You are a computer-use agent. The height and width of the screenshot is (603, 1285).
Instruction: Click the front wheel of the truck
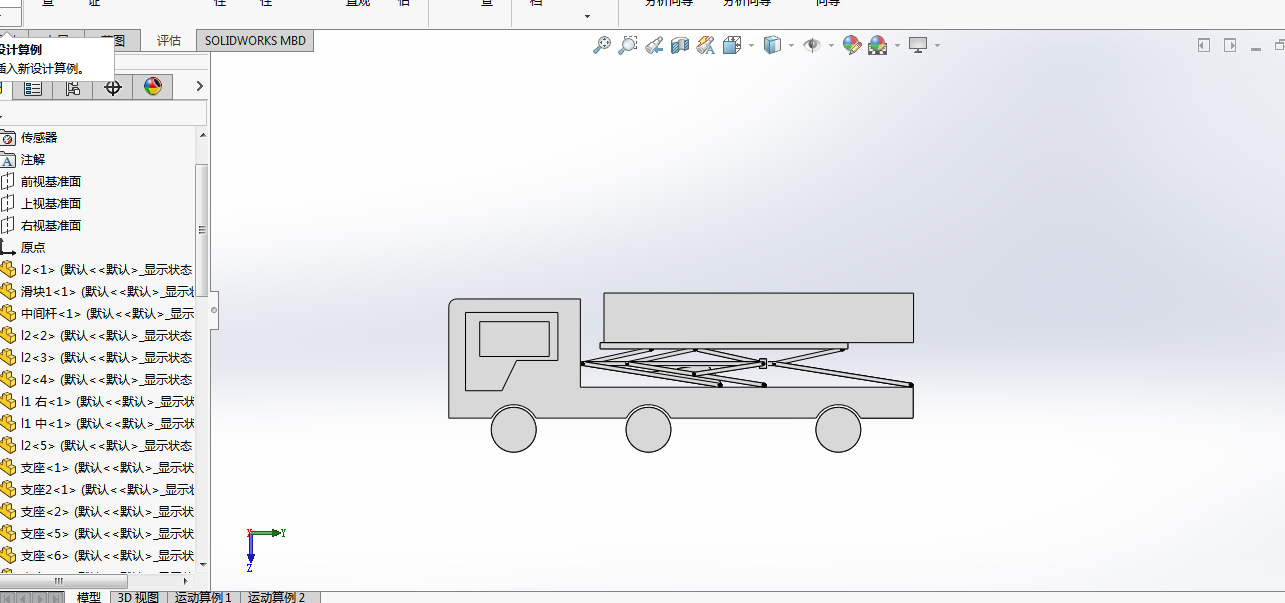pyautogui.click(x=514, y=429)
